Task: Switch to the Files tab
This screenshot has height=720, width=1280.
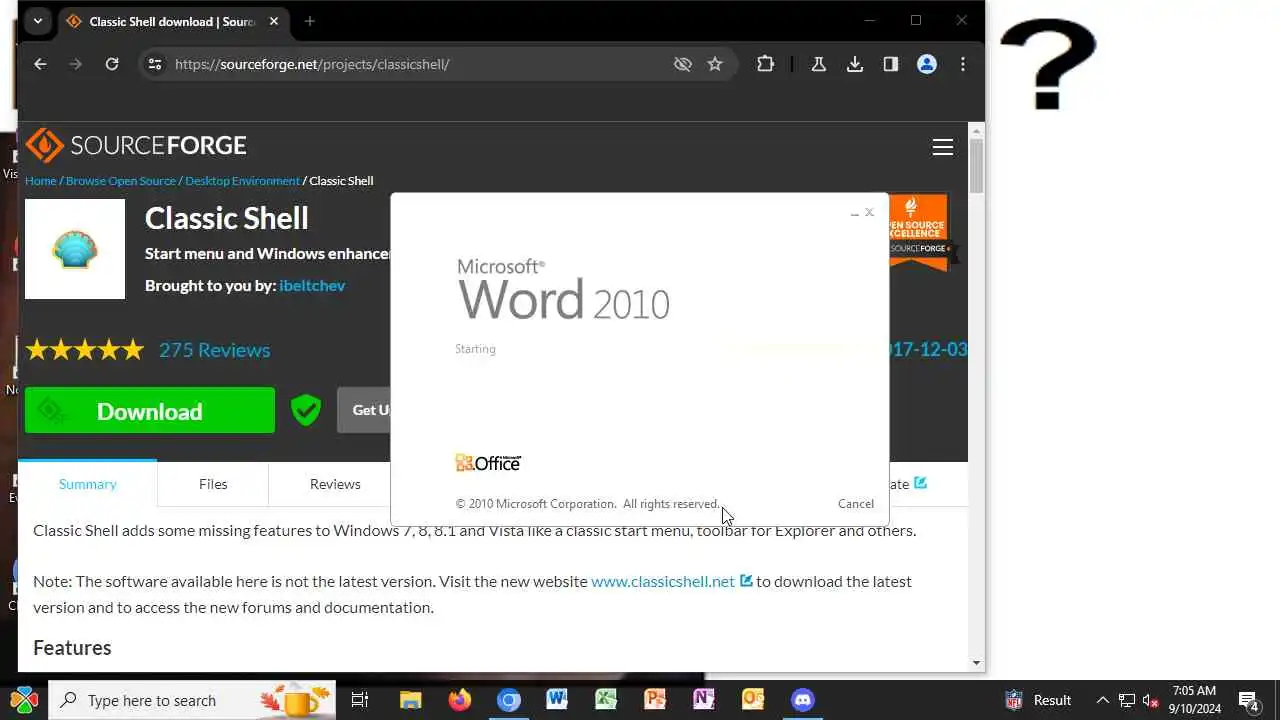Action: click(x=213, y=484)
